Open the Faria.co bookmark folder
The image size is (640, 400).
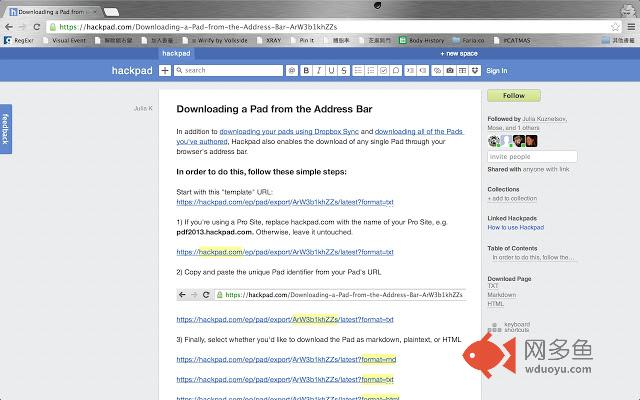coord(469,40)
